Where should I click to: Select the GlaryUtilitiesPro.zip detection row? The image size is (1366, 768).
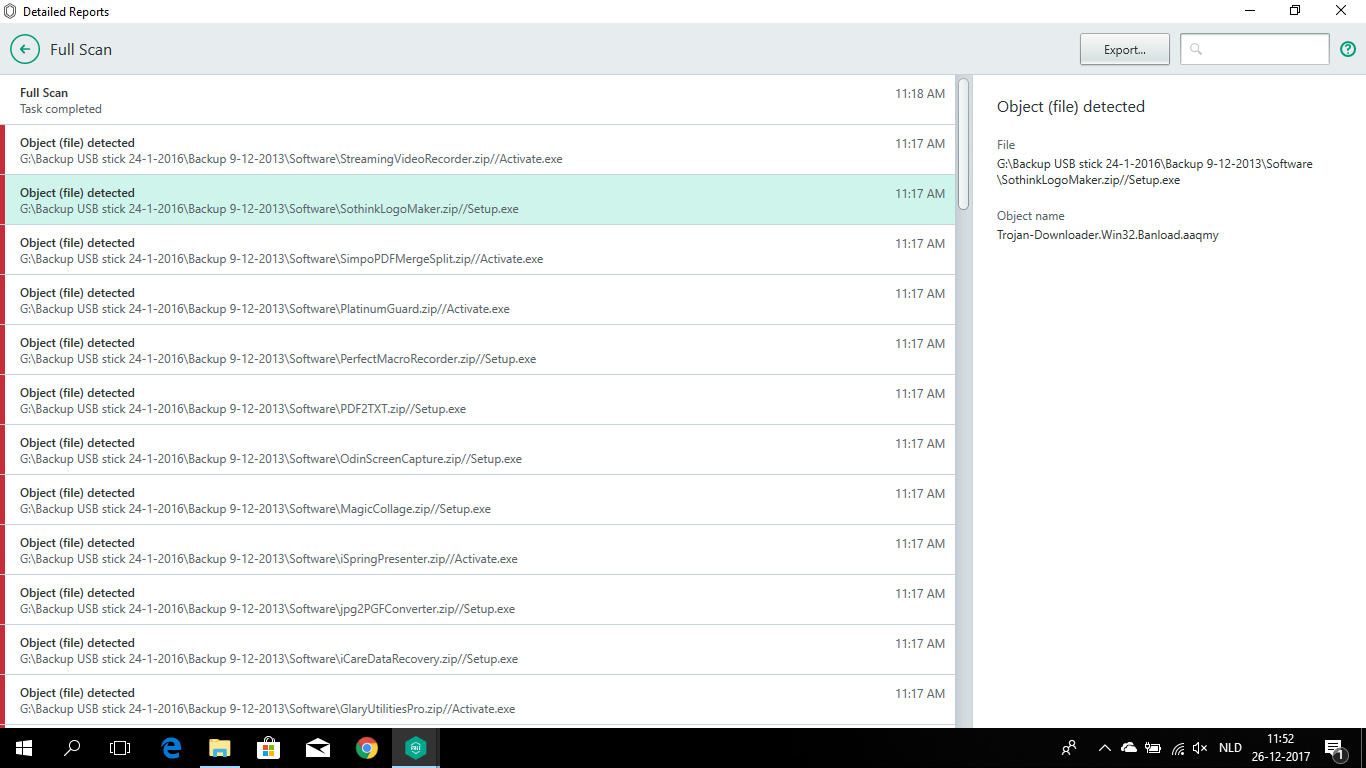pos(477,700)
